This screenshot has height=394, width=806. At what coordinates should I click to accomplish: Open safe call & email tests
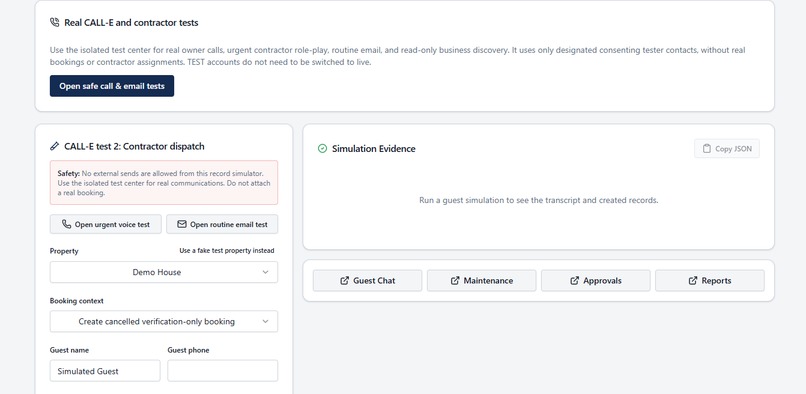point(112,86)
